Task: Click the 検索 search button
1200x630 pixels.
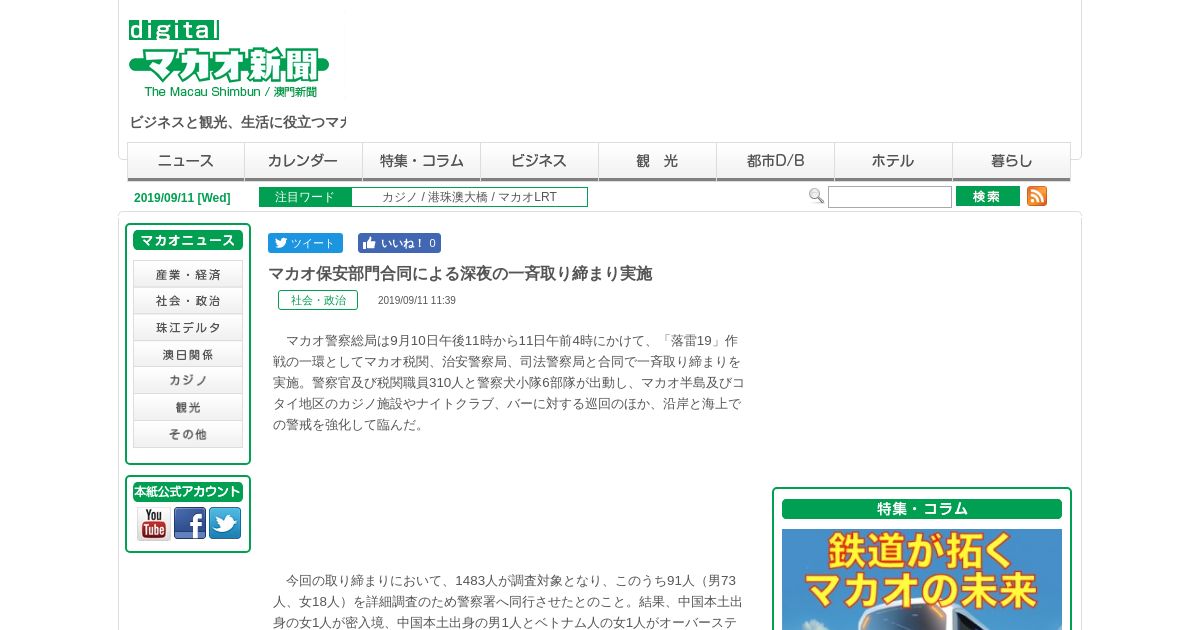Action: (x=988, y=196)
